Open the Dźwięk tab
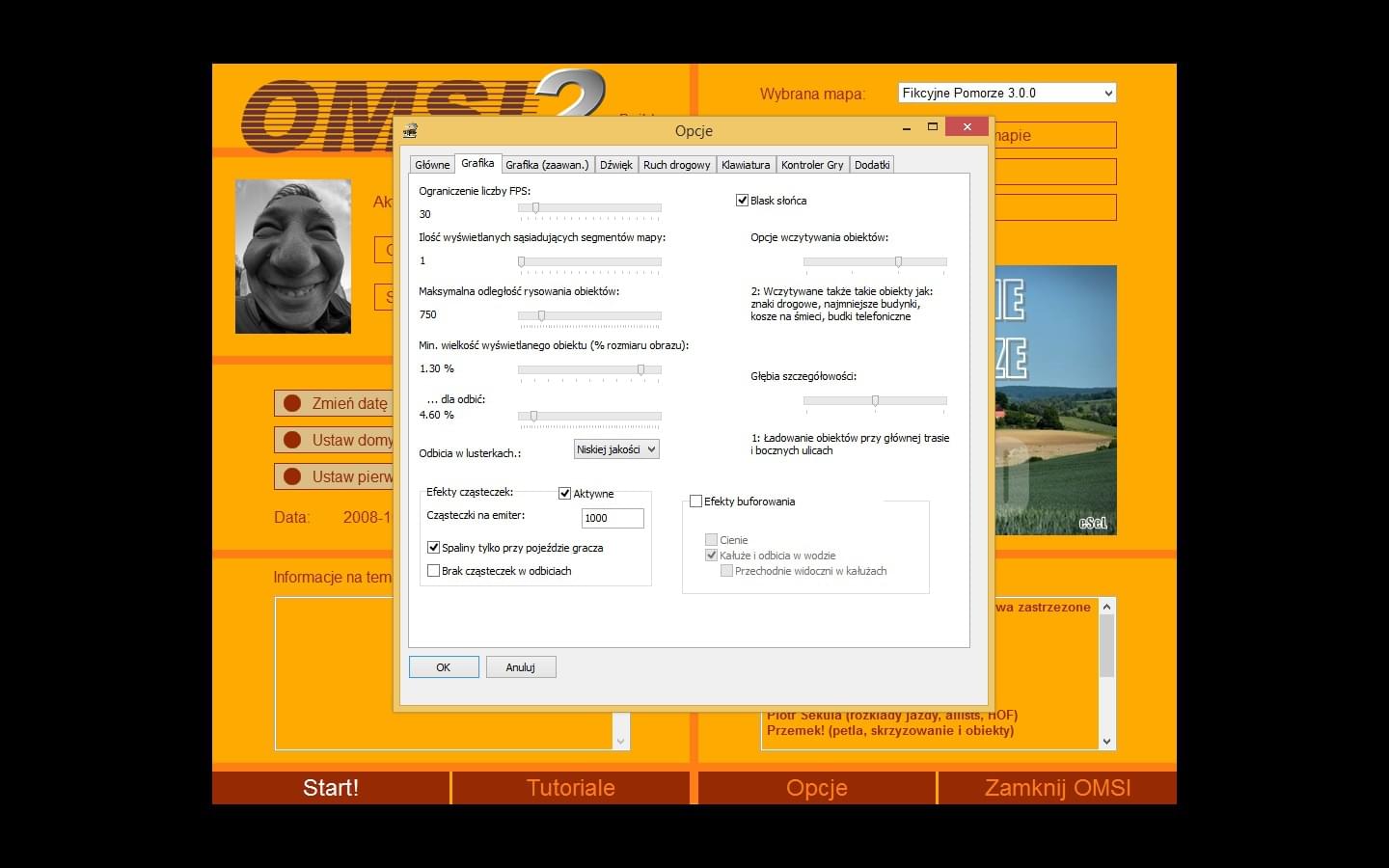This screenshot has height=868, width=1389. (x=616, y=165)
